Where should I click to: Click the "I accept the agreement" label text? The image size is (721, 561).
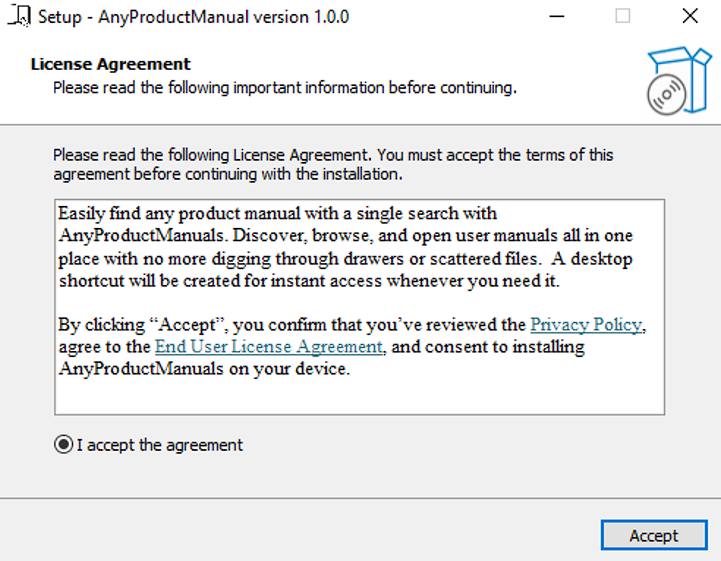160,445
